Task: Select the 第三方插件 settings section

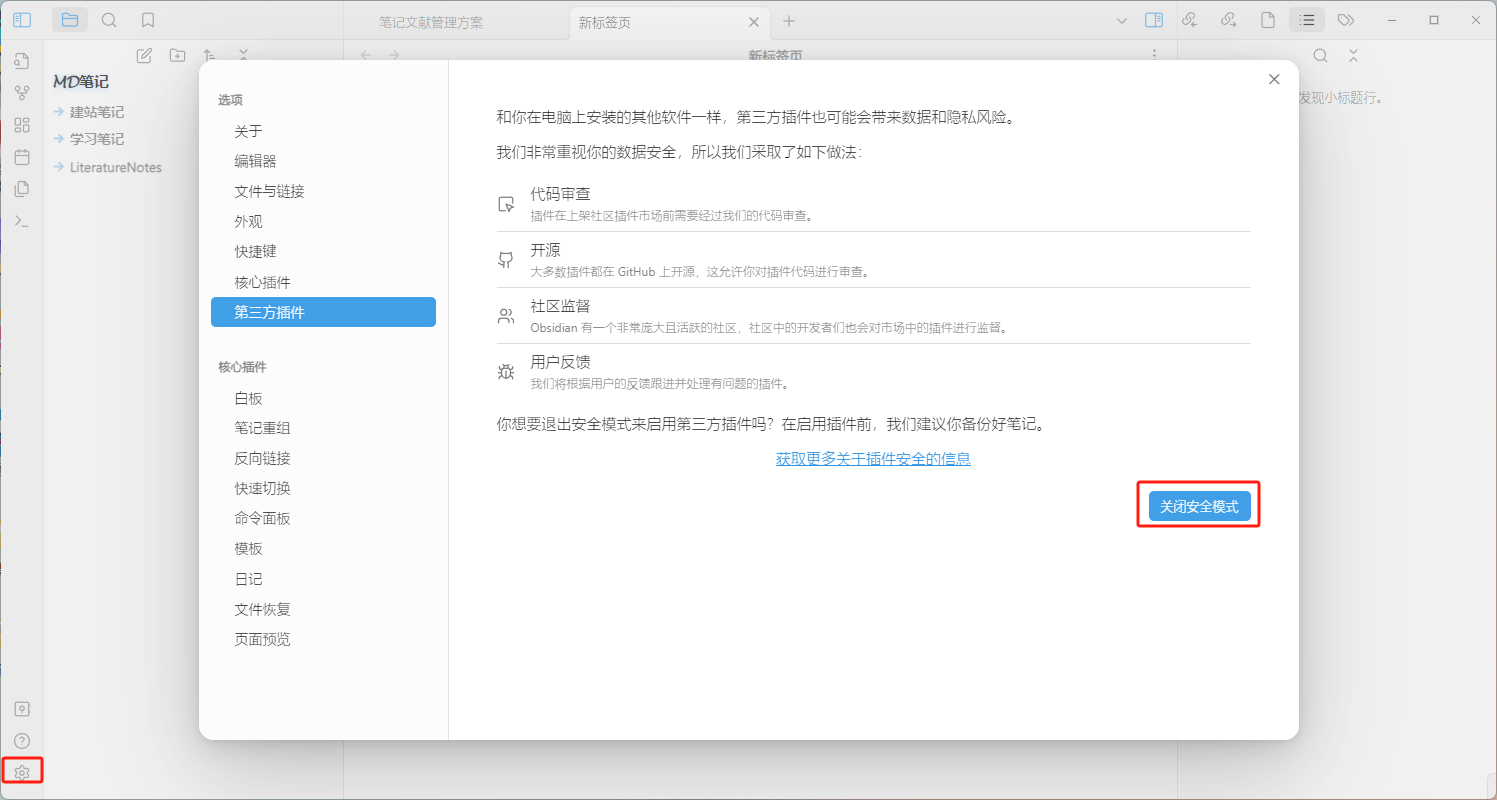Action: click(323, 312)
